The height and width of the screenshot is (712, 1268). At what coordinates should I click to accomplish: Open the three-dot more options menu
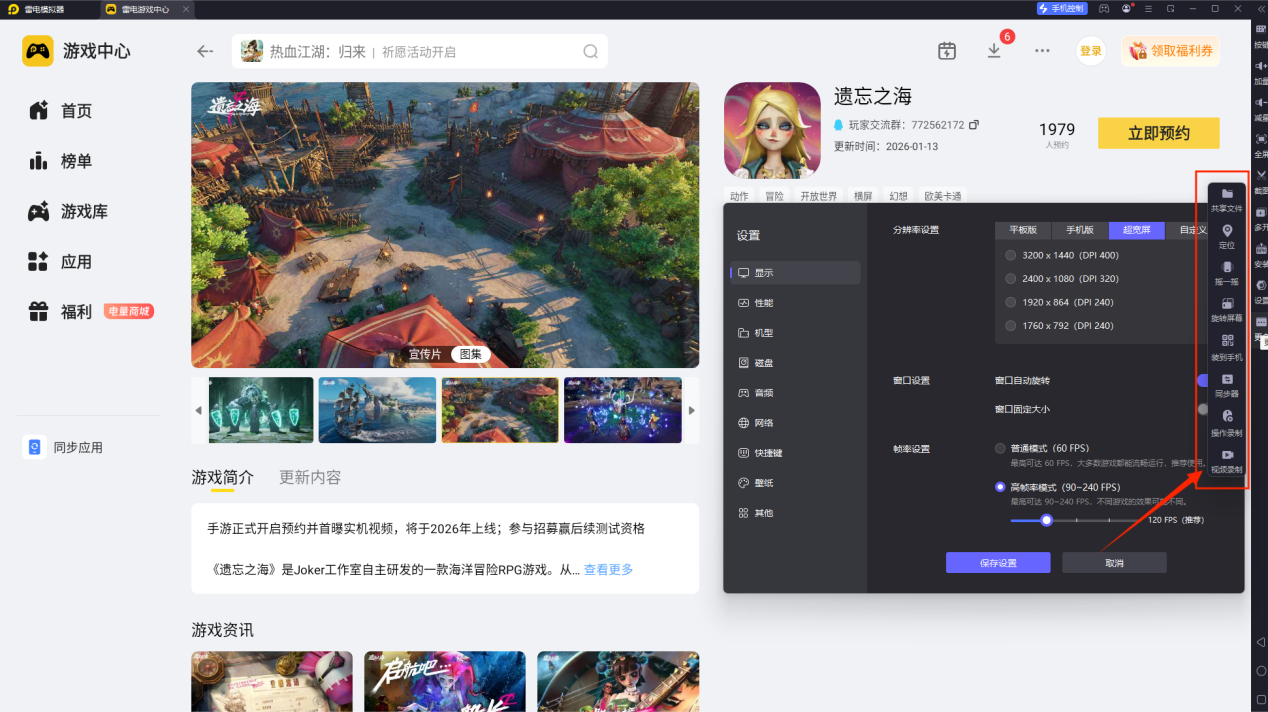pyautogui.click(x=1042, y=51)
